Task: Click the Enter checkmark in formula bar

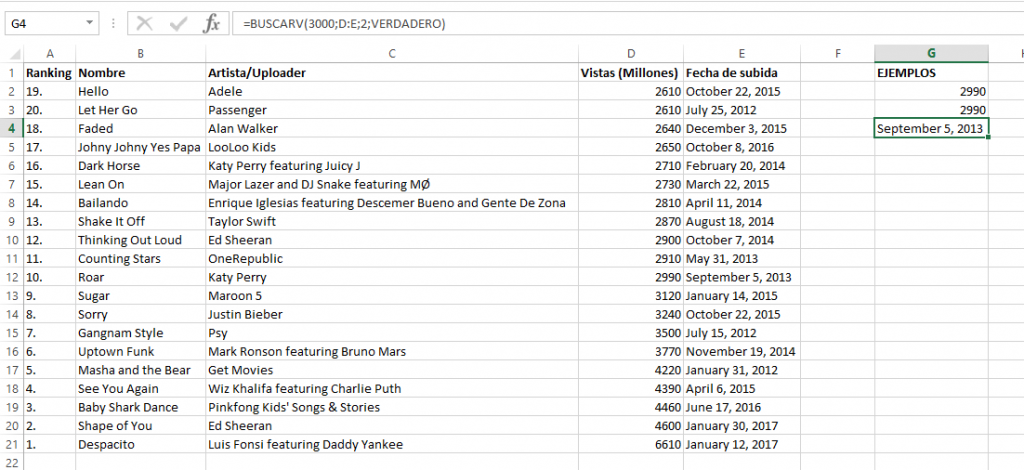Action: click(x=177, y=23)
